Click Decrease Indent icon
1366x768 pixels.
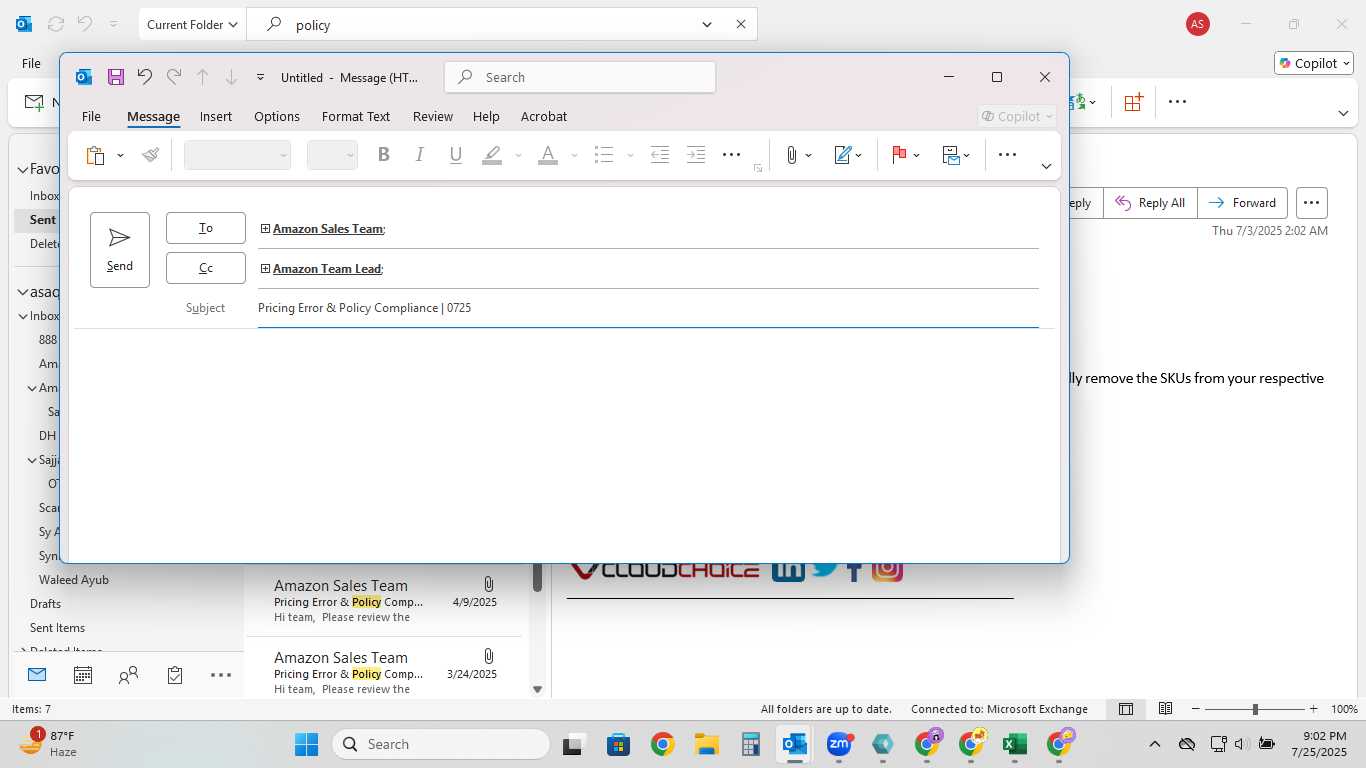[659, 155]
